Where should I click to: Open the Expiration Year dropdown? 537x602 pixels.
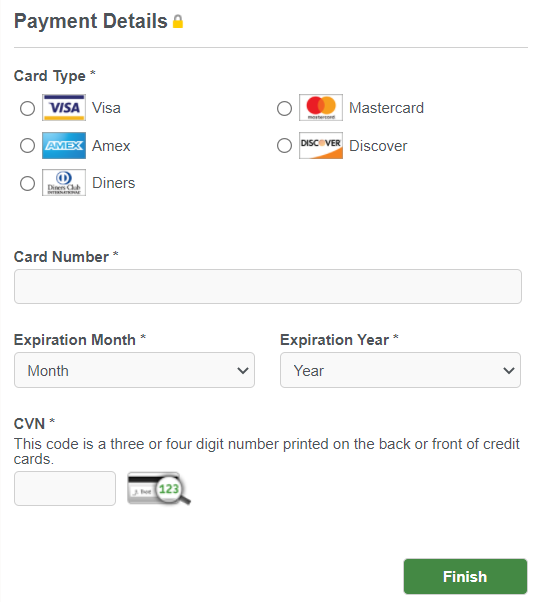pos(400,370)
